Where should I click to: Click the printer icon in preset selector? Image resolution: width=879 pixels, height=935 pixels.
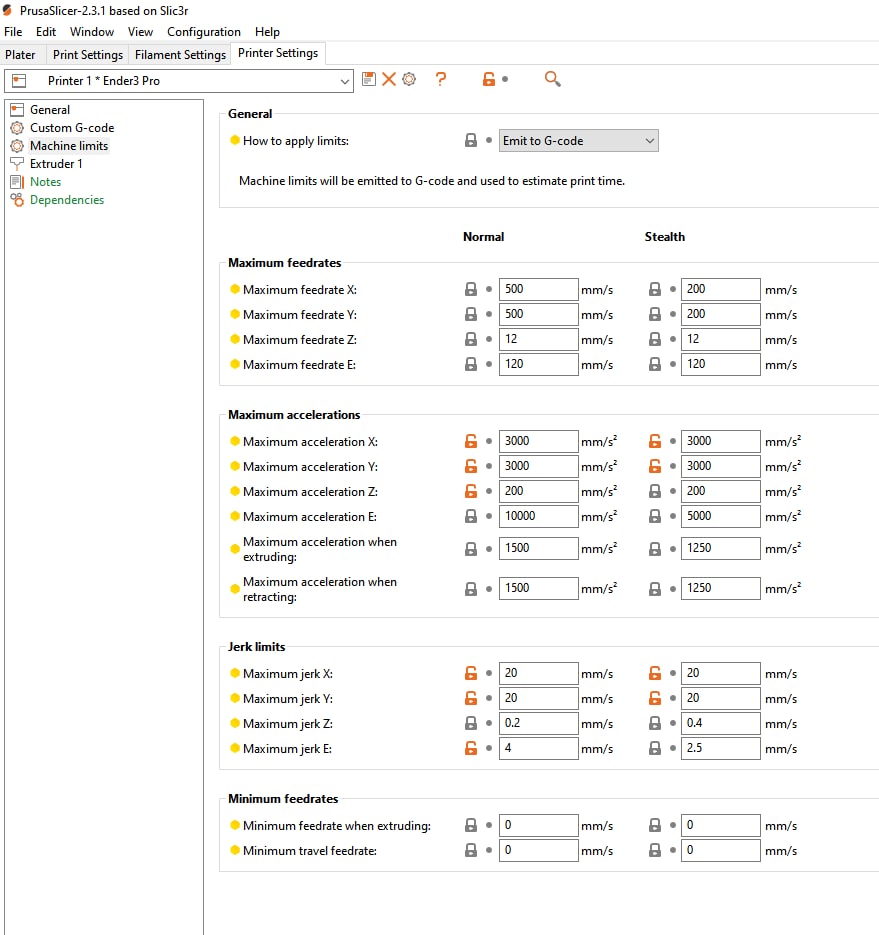[19, 81]
